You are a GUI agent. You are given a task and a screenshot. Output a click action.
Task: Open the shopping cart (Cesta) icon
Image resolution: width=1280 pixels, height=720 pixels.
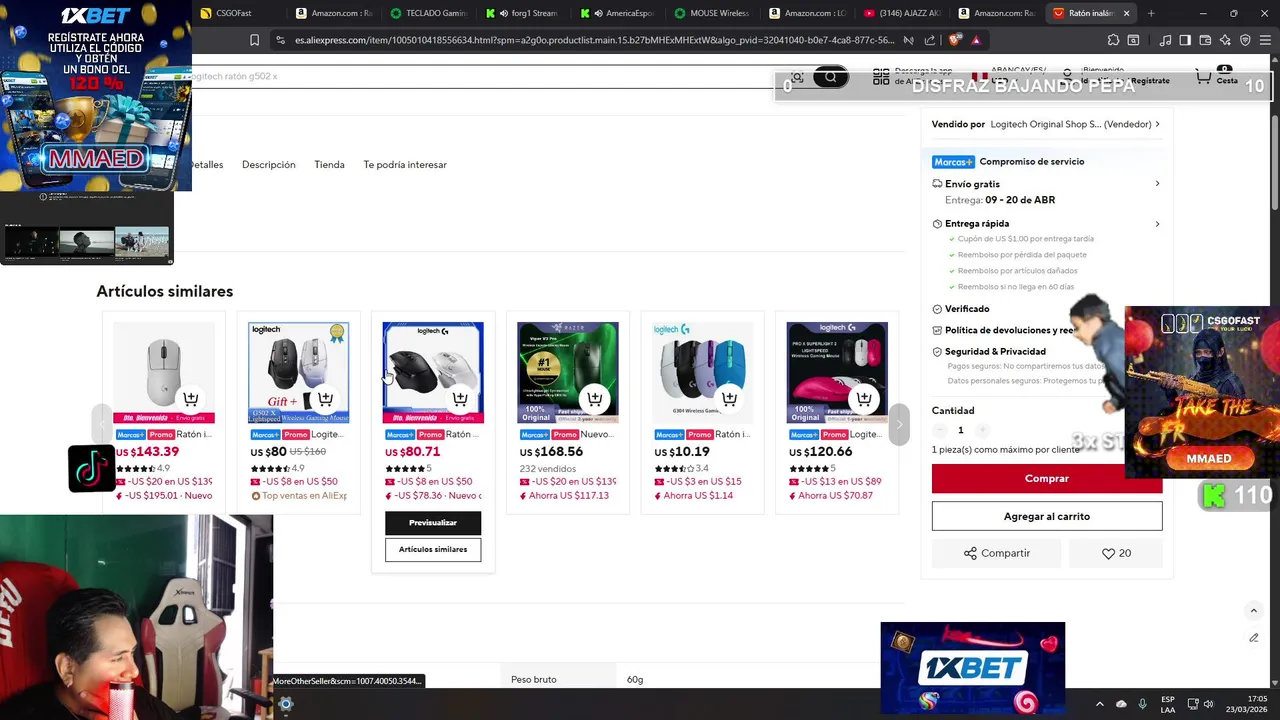(1204, 77)
